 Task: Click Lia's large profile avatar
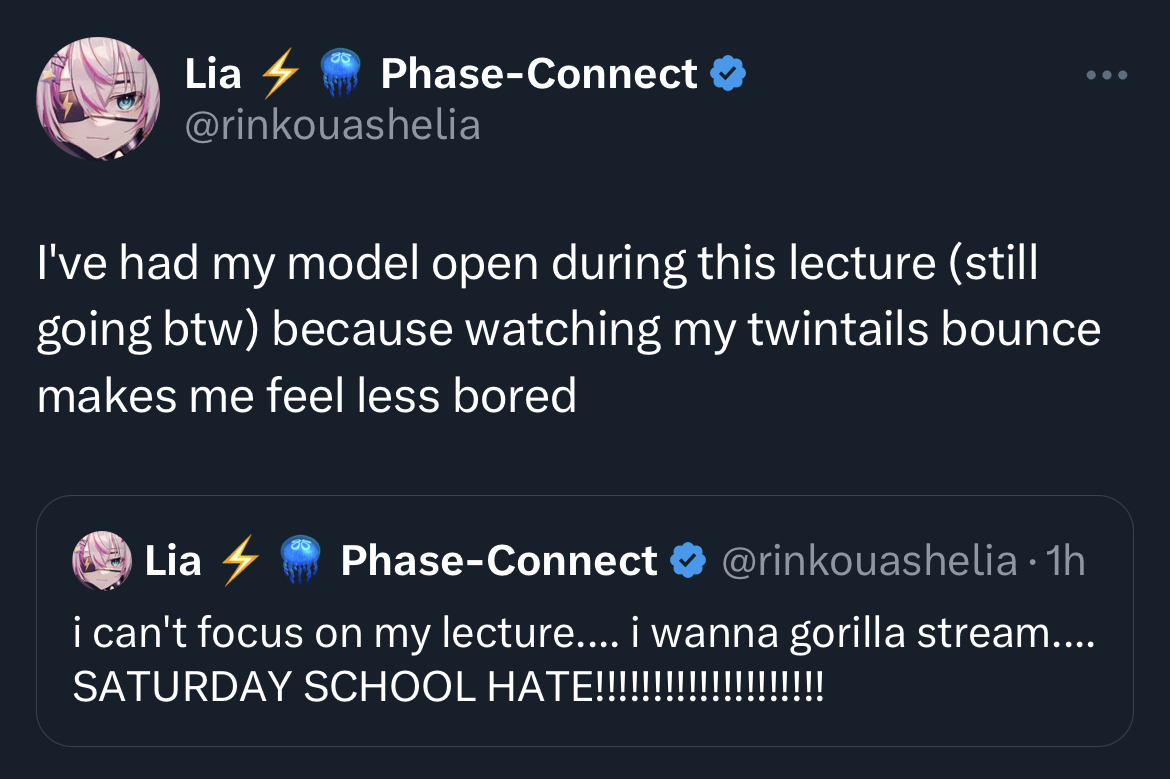click(98, 100)
